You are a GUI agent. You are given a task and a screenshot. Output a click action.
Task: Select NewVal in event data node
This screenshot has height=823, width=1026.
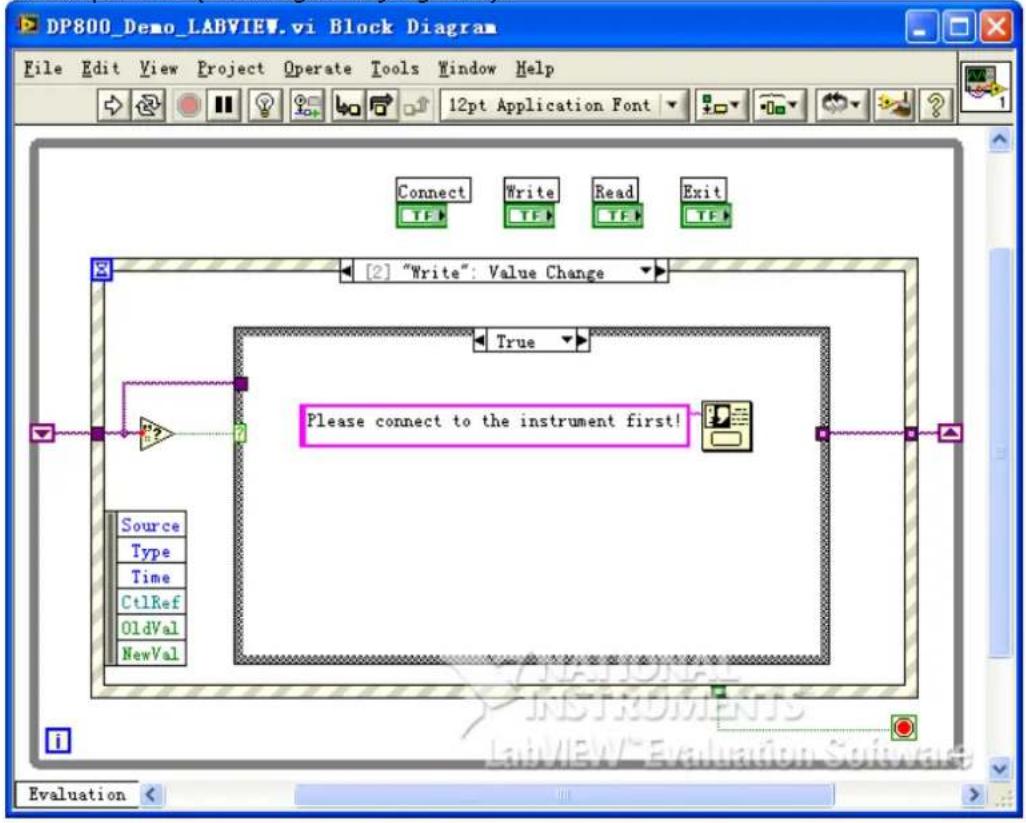(x=150, y=653)
